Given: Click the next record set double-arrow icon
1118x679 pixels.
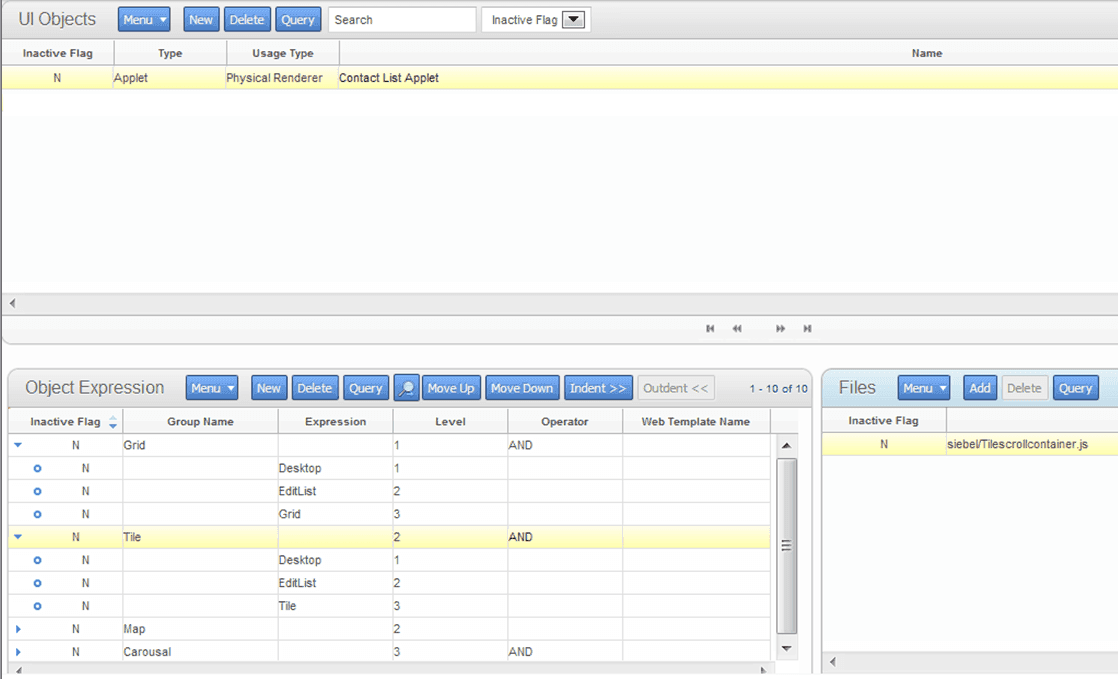Looking at the screenshot, I should click(x=780, y=328).
